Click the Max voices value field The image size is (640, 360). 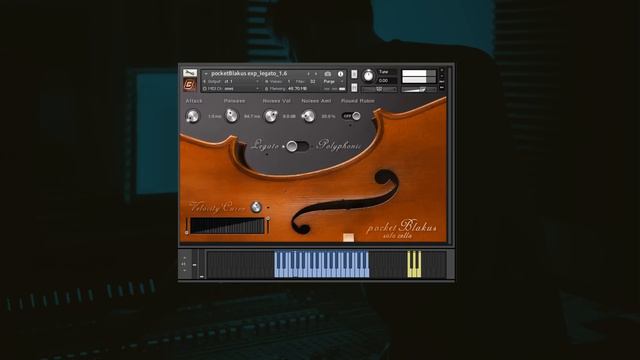[x=313, y=82]
